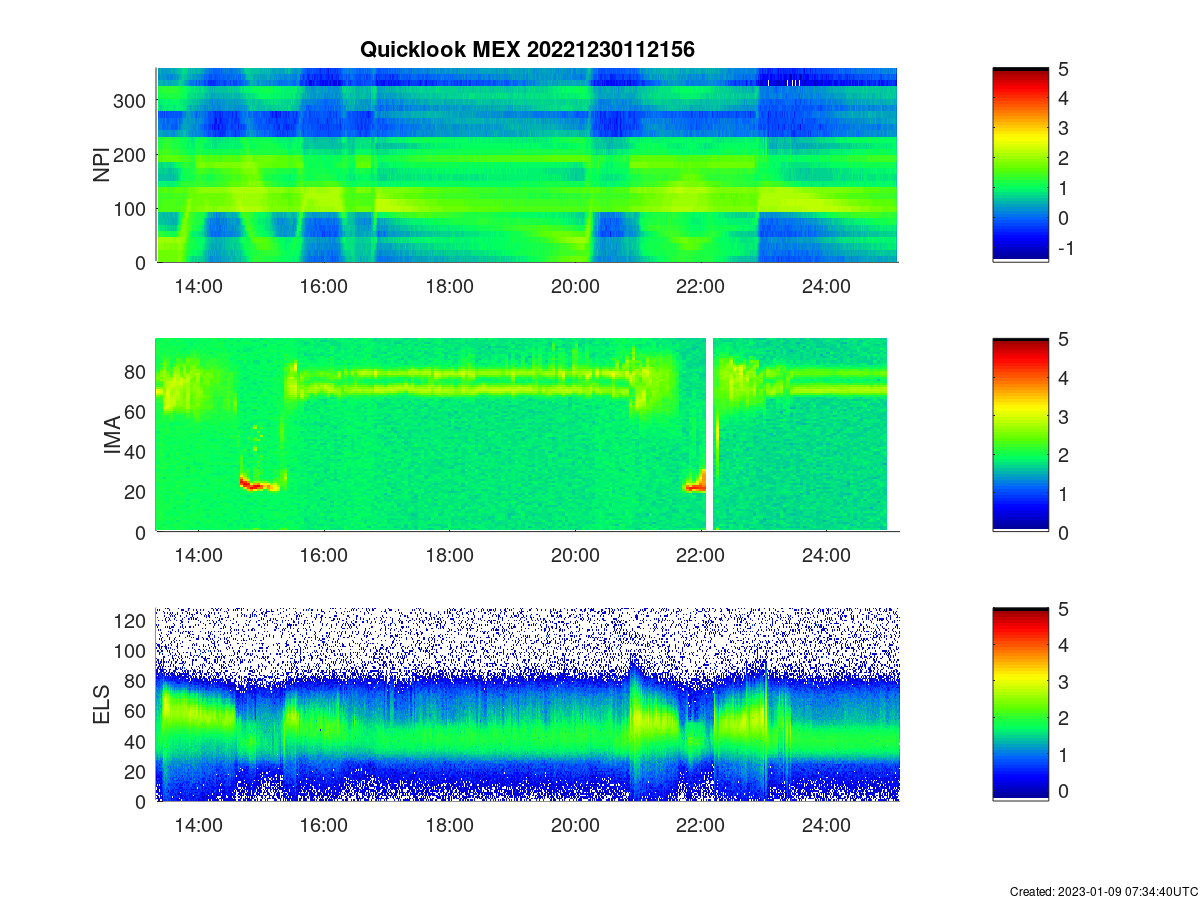Select the "ELS" y-axis label
Screen dimensions: 1200x900
101,705
